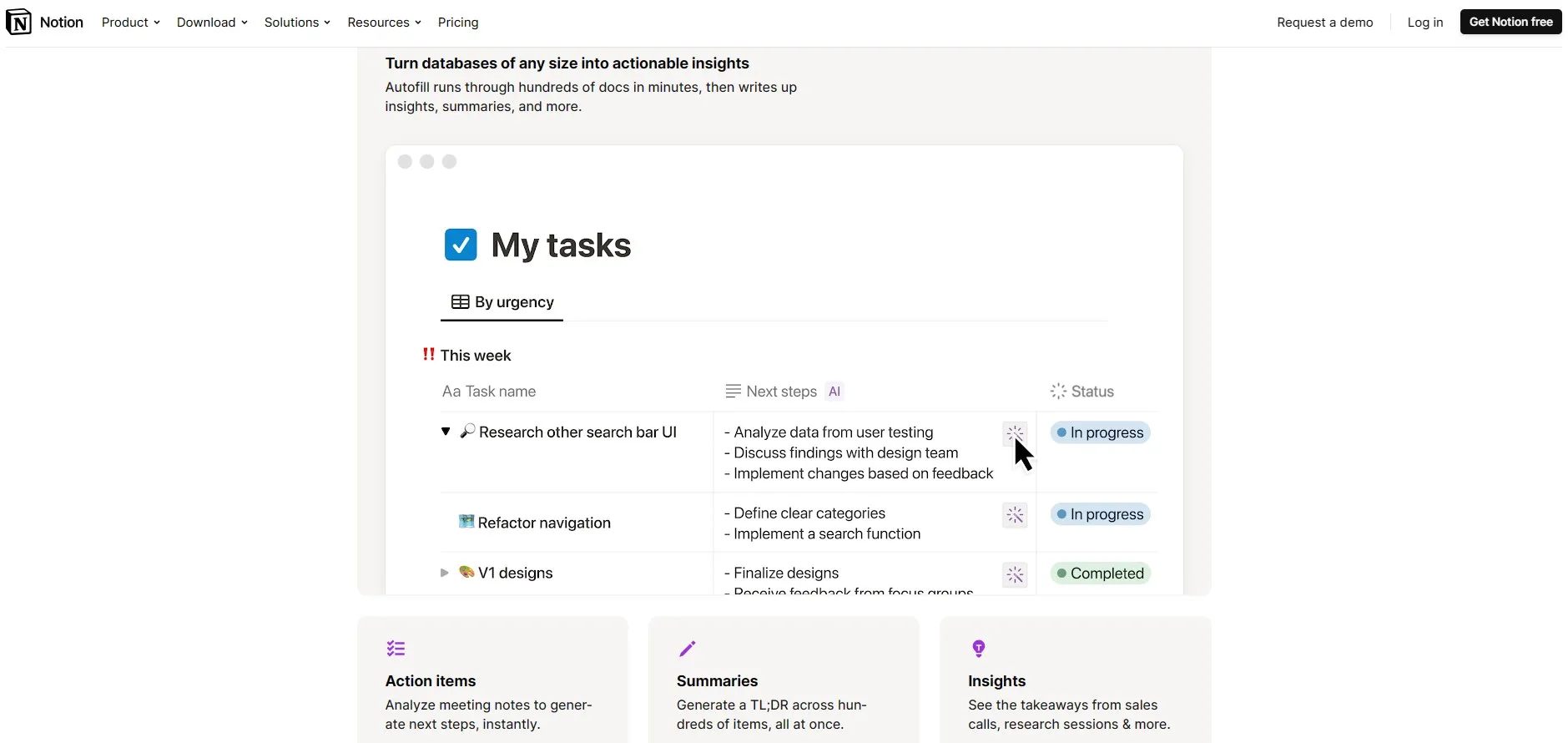Viewport: 1568px width, 743px height.
Task: Click the Insights lightbulb icon
Action: tap(979, 649)
